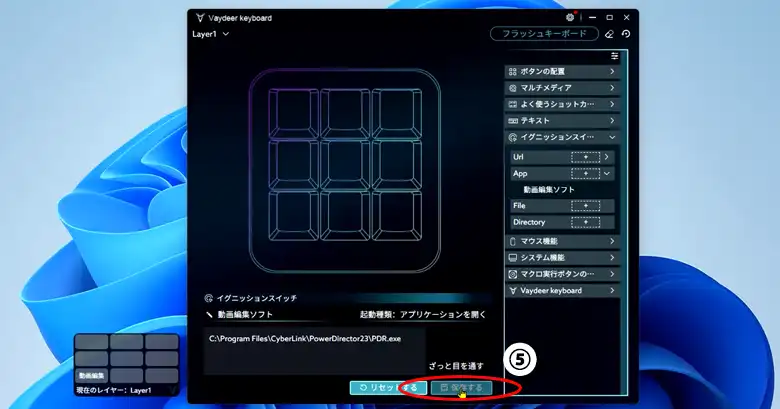
Task: Collapse the App row chevron
Action: click(x=607, y=174)
